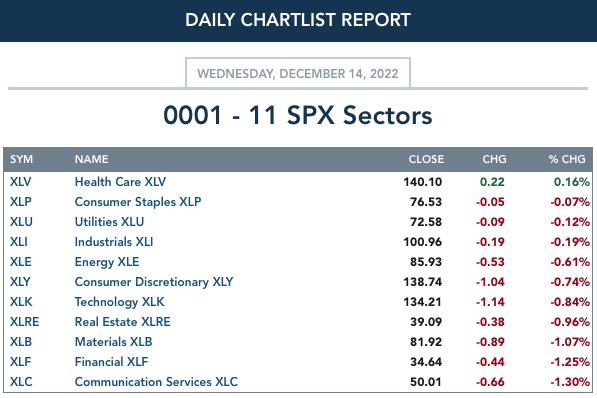This screenshot has height=398, width=597.
Task: Open the Materials XLB name link
Action: pos(113,342)
